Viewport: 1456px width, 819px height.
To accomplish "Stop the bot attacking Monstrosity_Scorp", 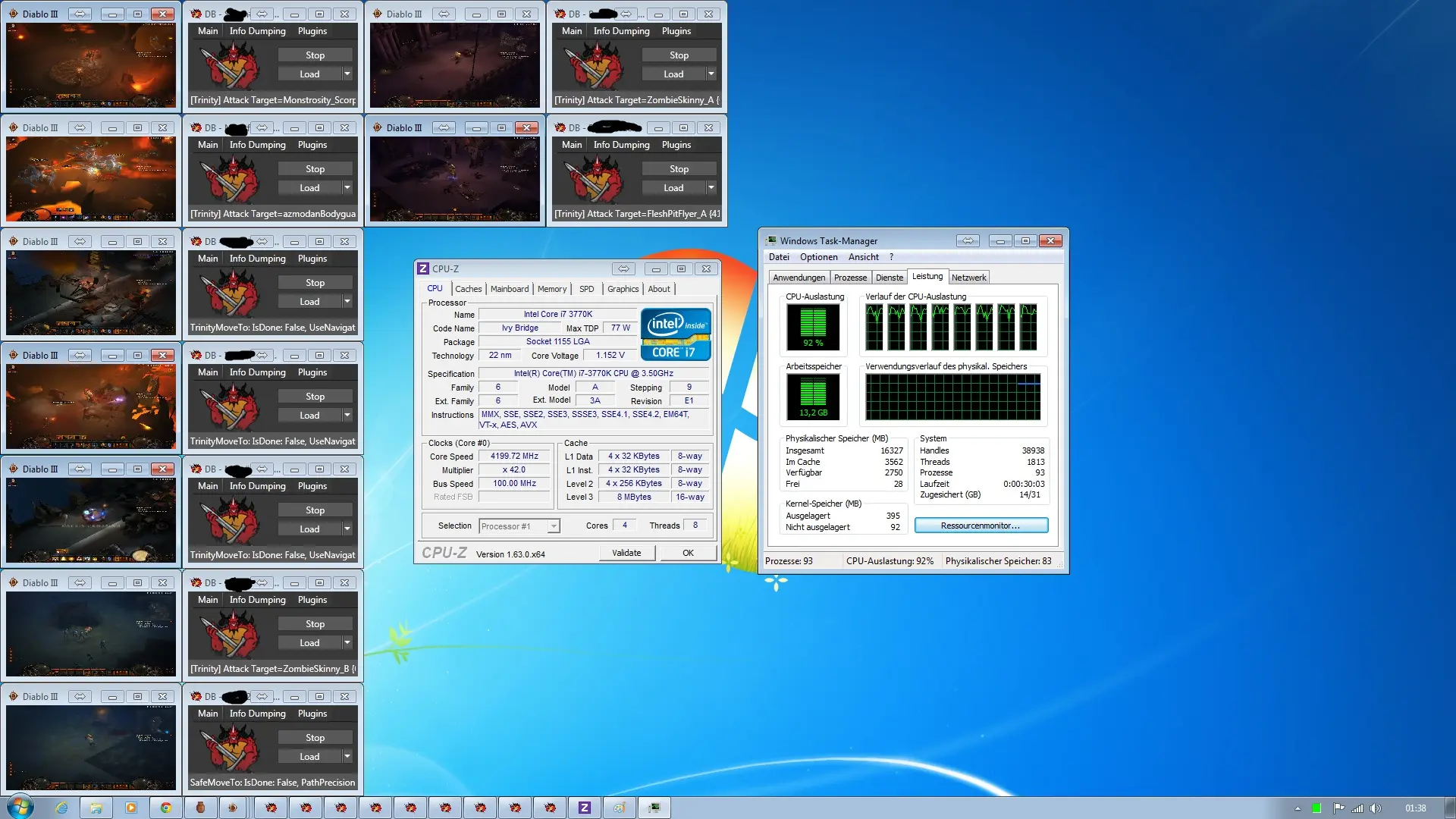I will click(x=315, y=55).
